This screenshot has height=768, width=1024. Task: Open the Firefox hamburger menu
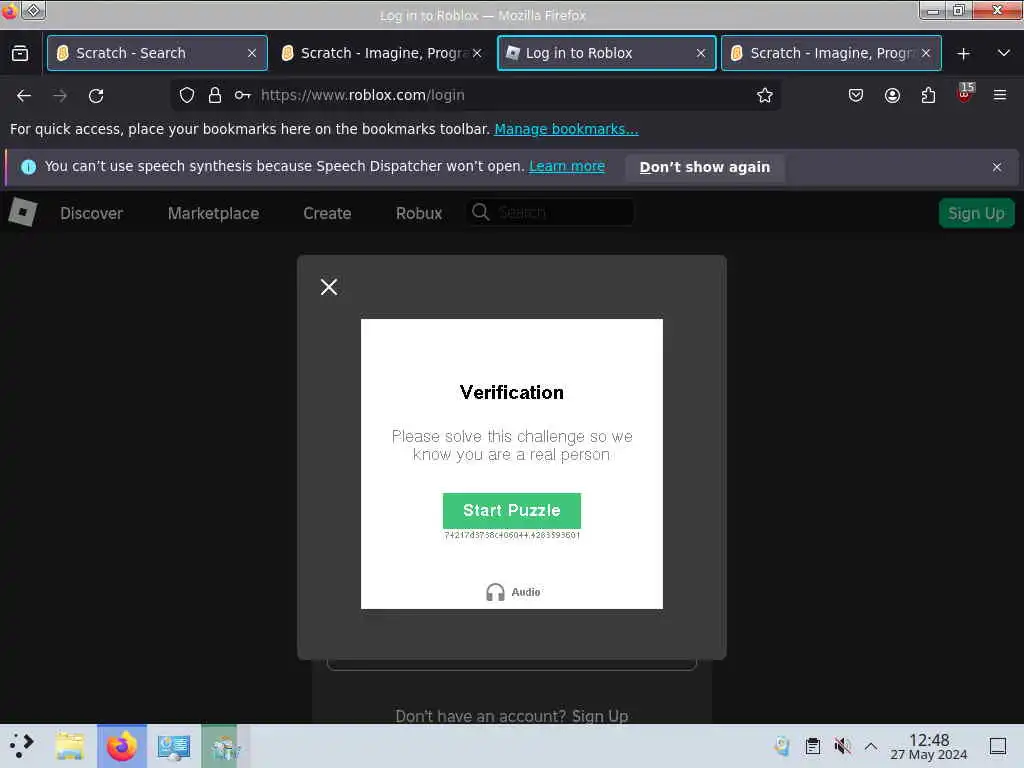1000,95
